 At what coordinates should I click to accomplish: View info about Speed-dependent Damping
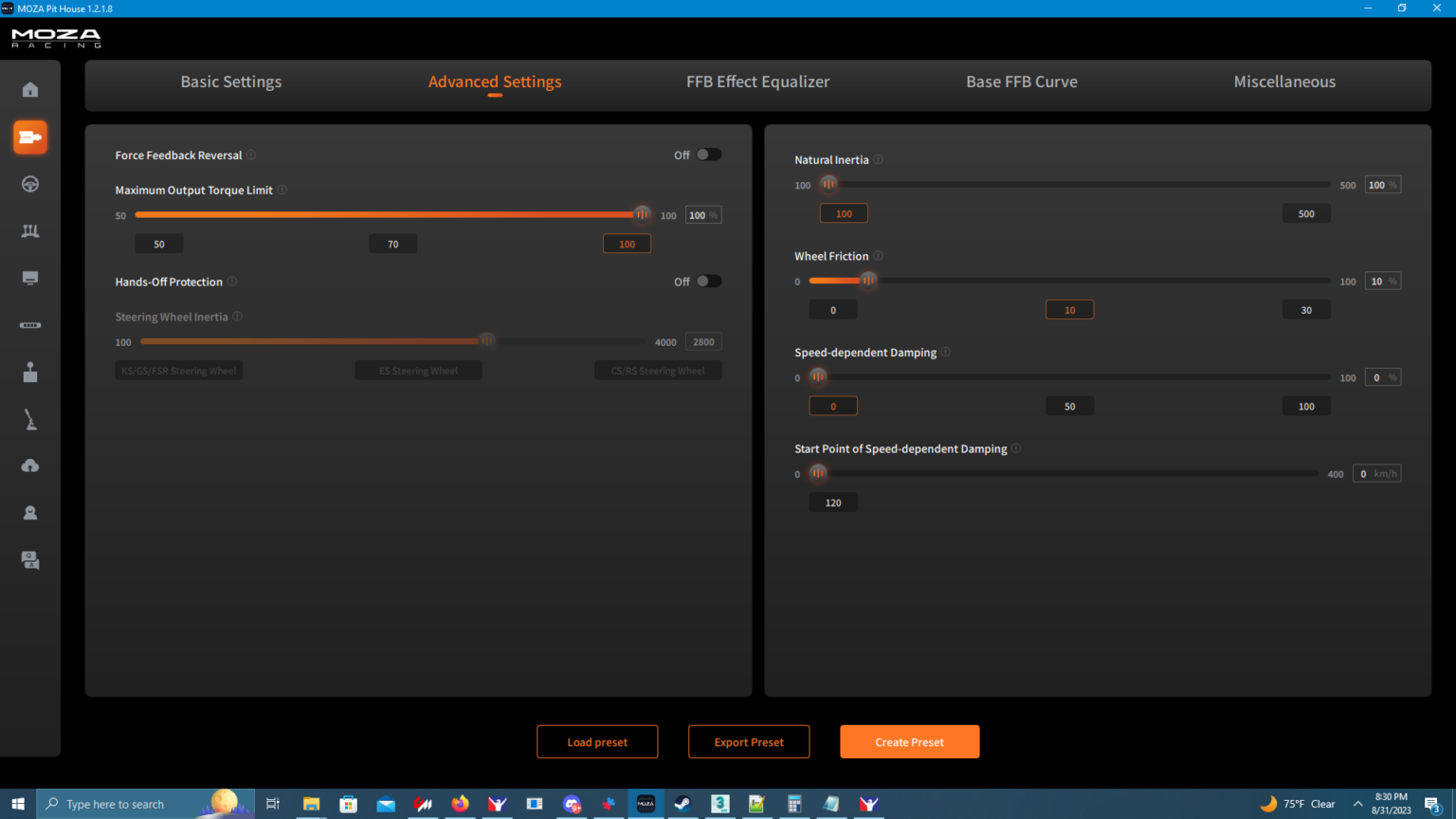point(946,352)
